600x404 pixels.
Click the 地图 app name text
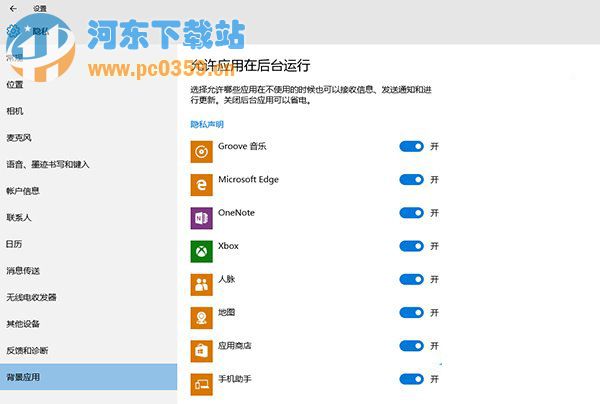pos(227,313)
